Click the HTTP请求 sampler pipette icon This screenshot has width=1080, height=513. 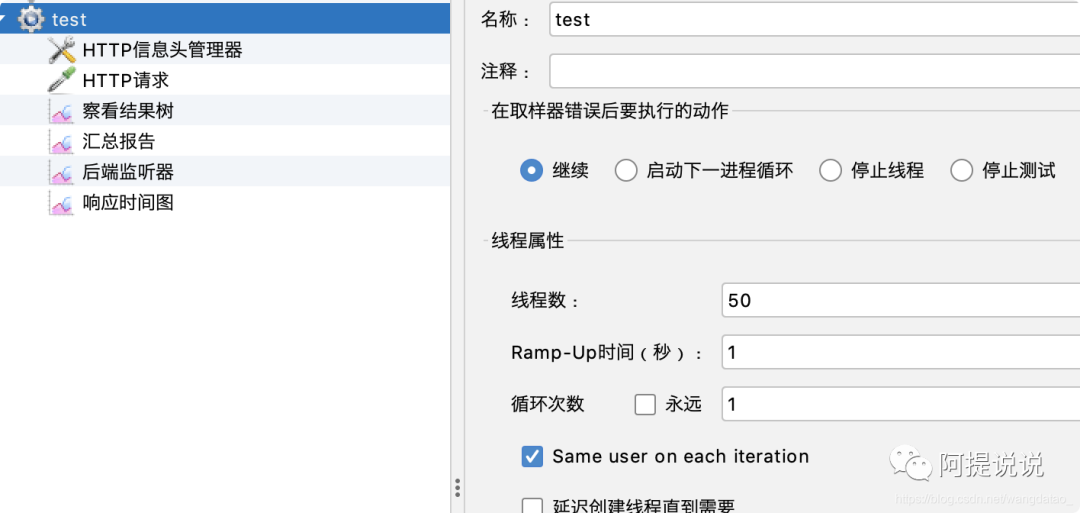point(62,80)
